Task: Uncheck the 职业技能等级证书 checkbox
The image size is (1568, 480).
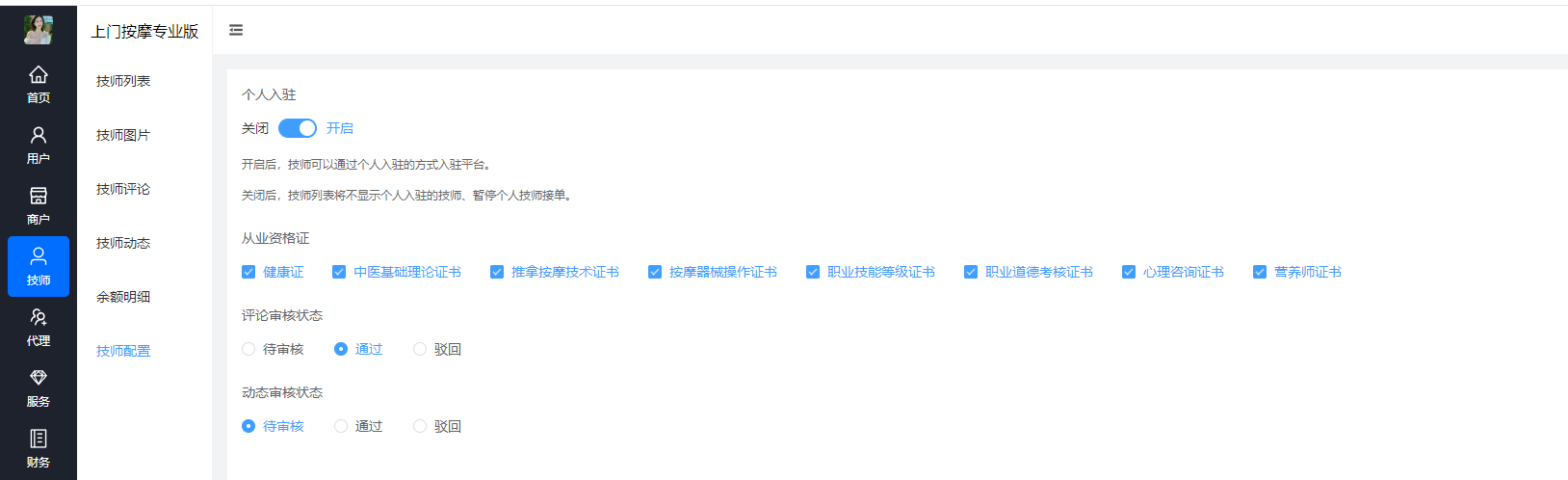Action: coord(813,272)
